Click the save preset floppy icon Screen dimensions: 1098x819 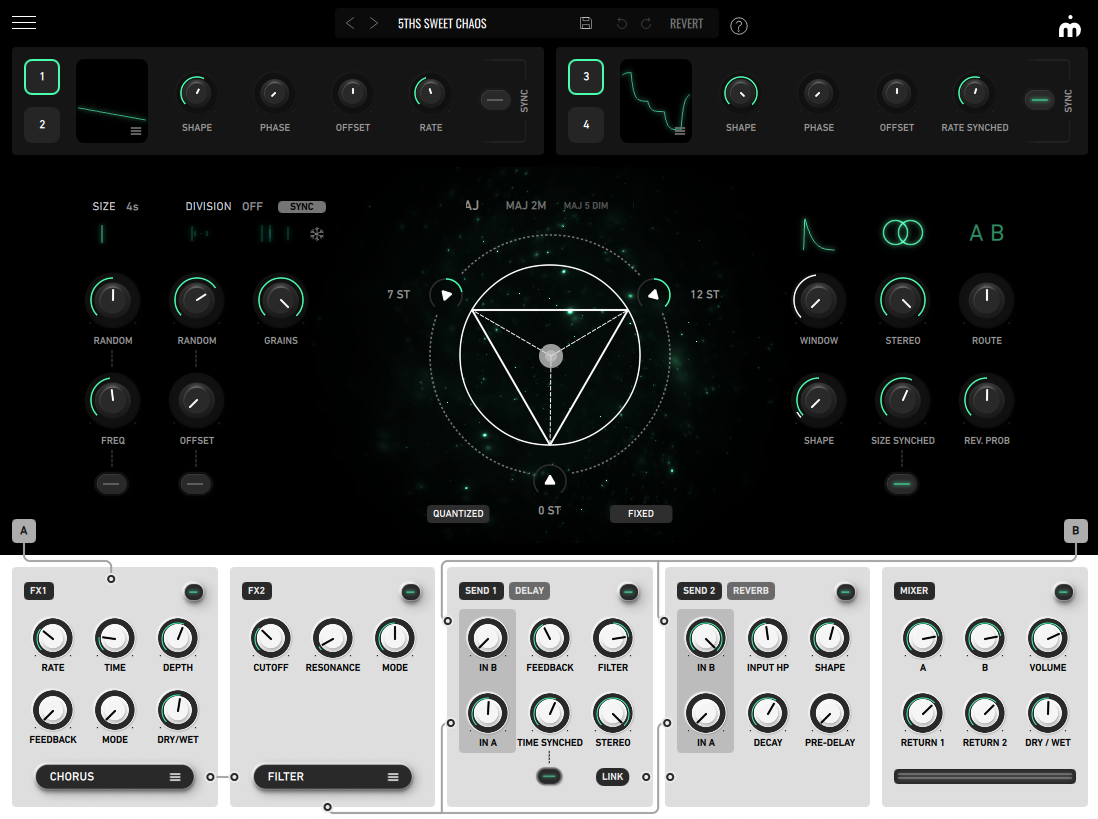click(586, 24)
